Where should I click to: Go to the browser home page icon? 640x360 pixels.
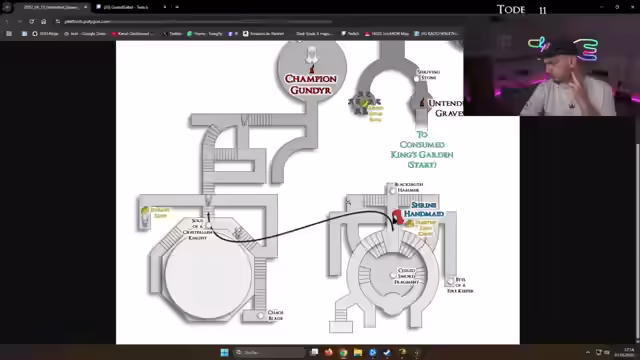44,21
